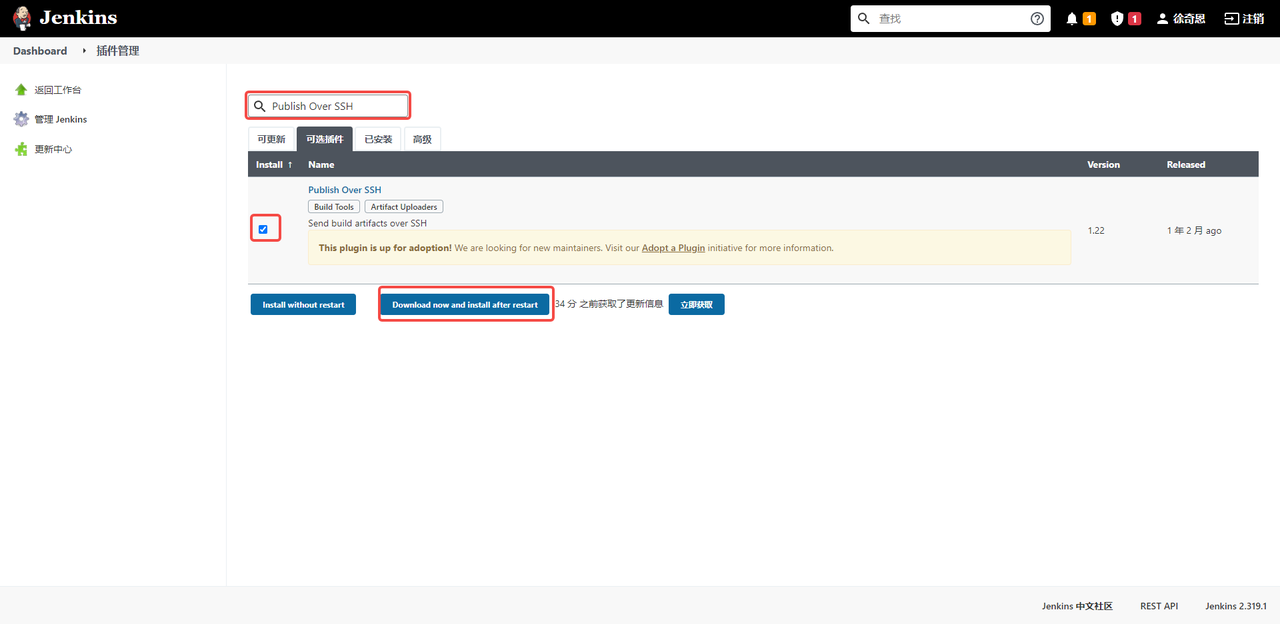Open 更新中心 via the puzzle piece icon

(x=22, y=148)
